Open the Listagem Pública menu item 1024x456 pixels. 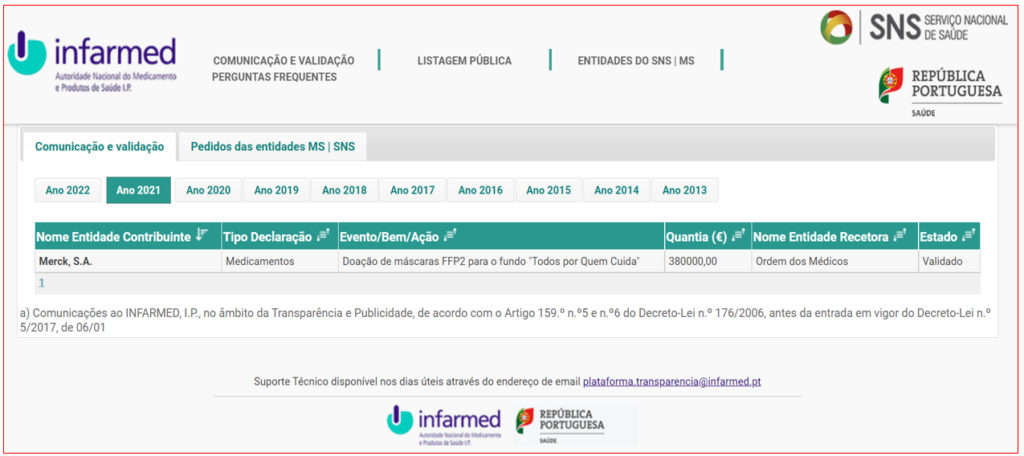464,61
